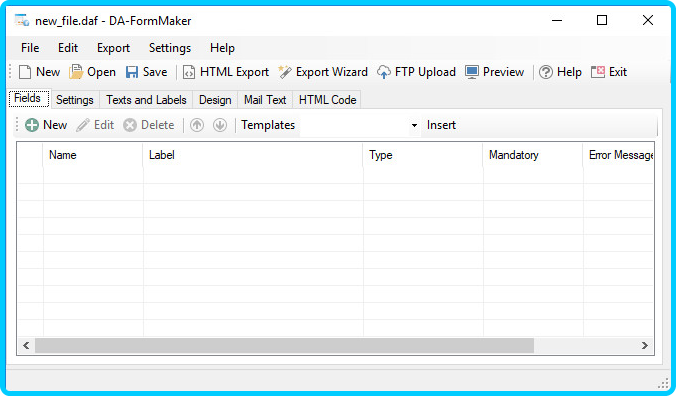
Task: Select the Fields tab
Action: click(x=28, y=98)
